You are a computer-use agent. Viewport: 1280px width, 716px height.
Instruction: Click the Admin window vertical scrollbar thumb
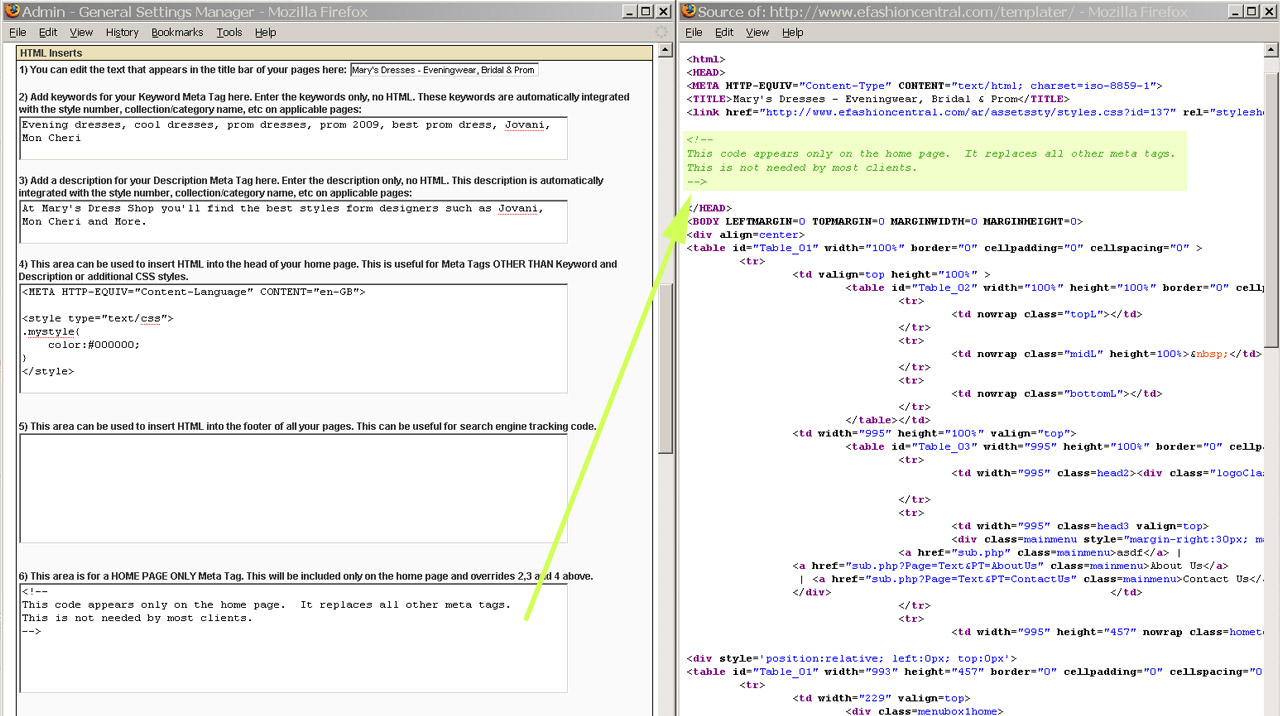coord(665,369)
